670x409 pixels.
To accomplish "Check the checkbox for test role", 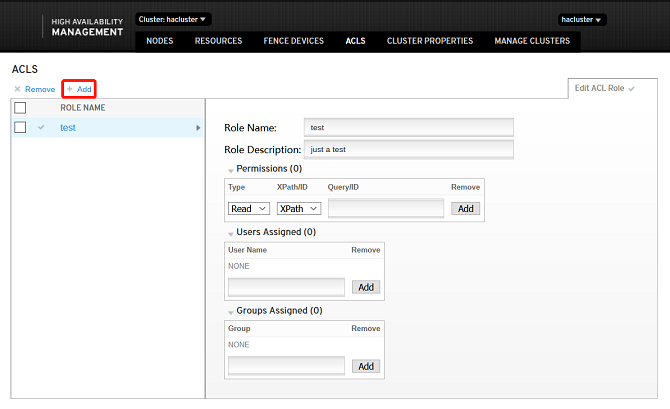I will tap(20, 127).
